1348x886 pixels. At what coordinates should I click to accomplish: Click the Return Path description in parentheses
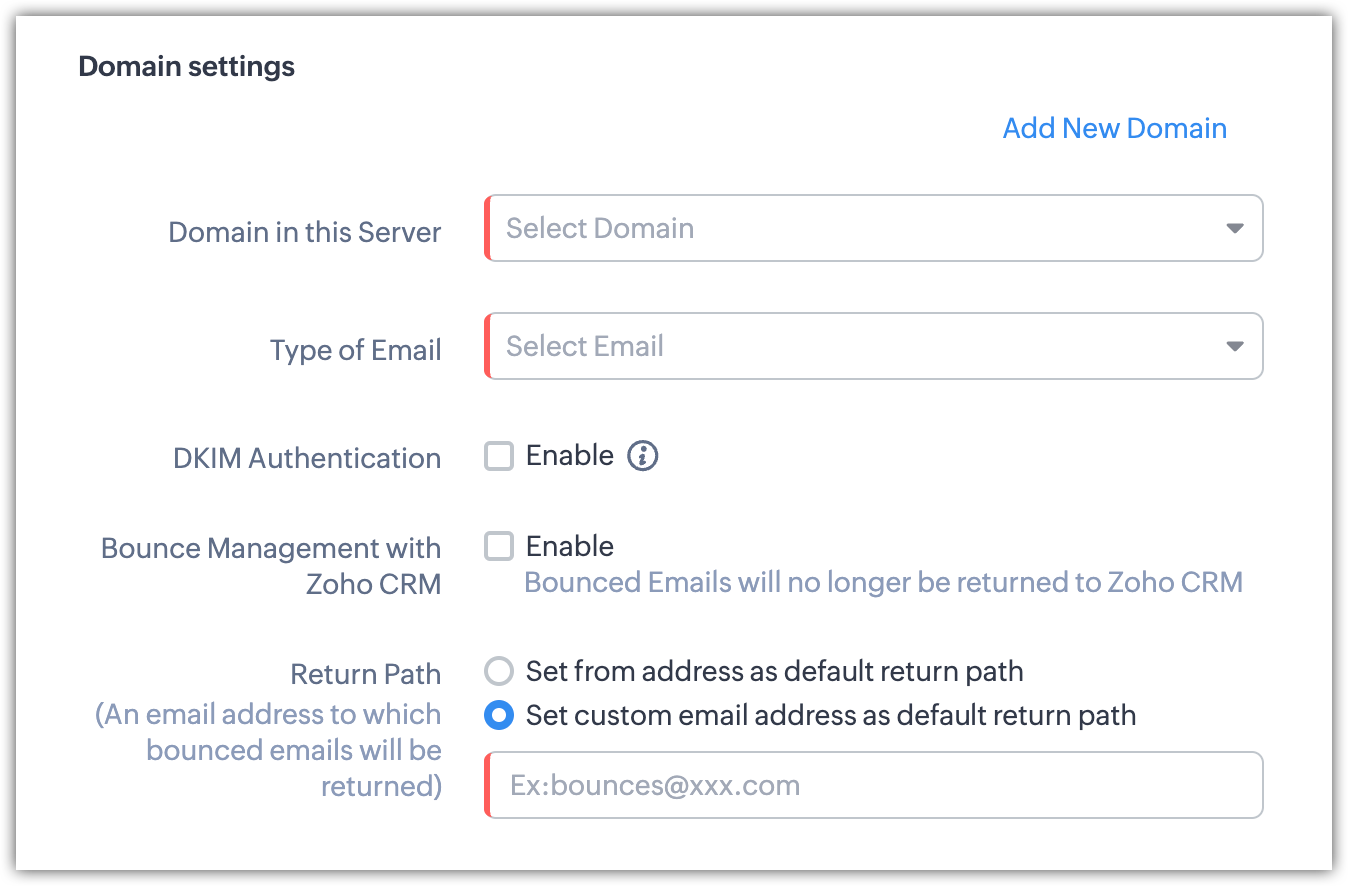coord(270,750)
